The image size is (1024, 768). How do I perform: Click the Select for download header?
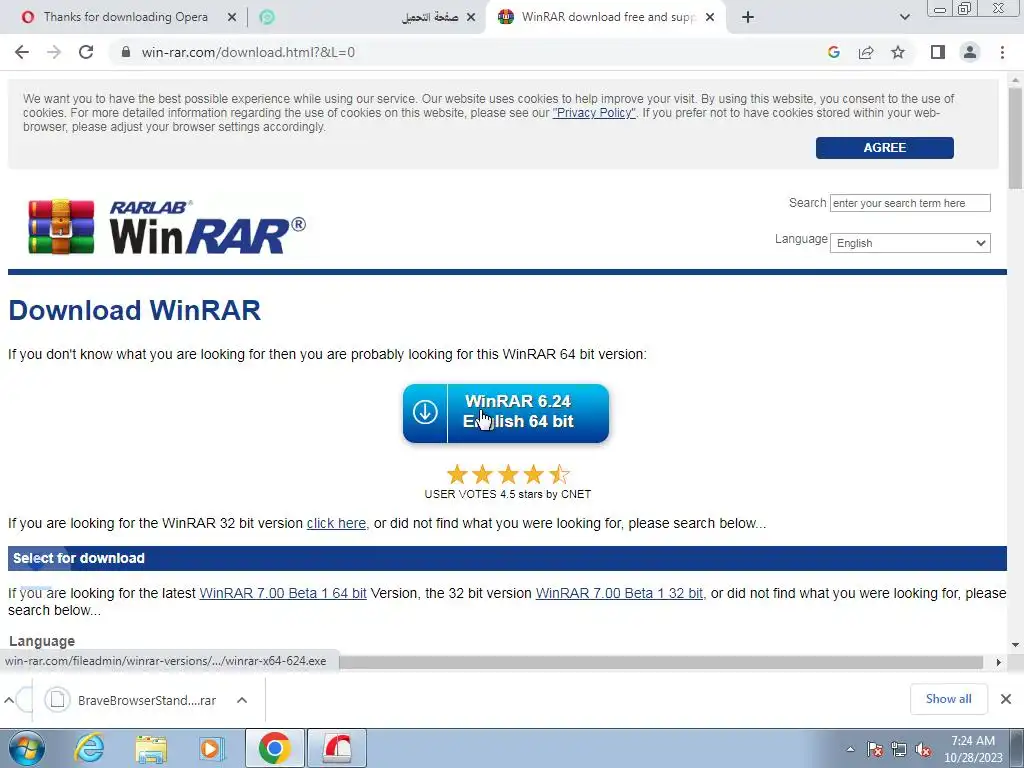(x=507, y=558)
